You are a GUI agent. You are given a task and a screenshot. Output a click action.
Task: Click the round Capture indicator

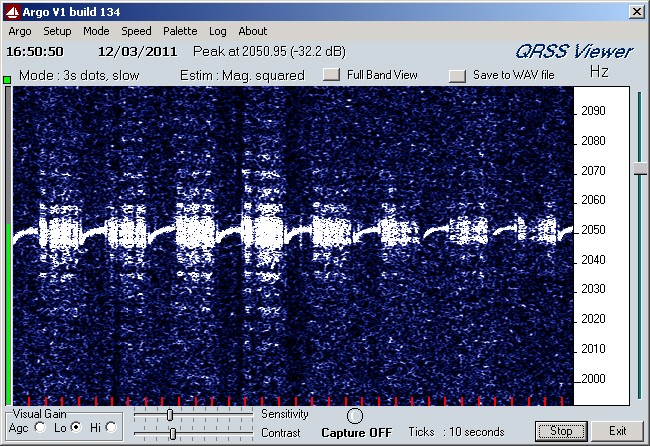pyautogui.click(x=355, y=416)
